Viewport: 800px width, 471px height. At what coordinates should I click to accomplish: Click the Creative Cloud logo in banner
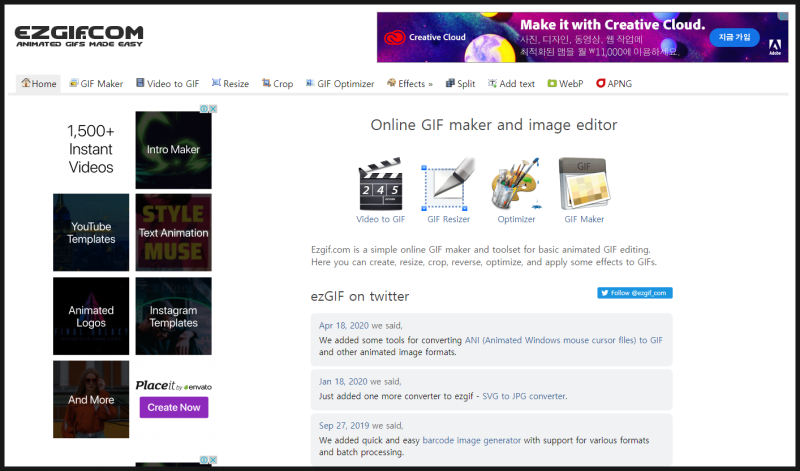[x=425, y=37]
